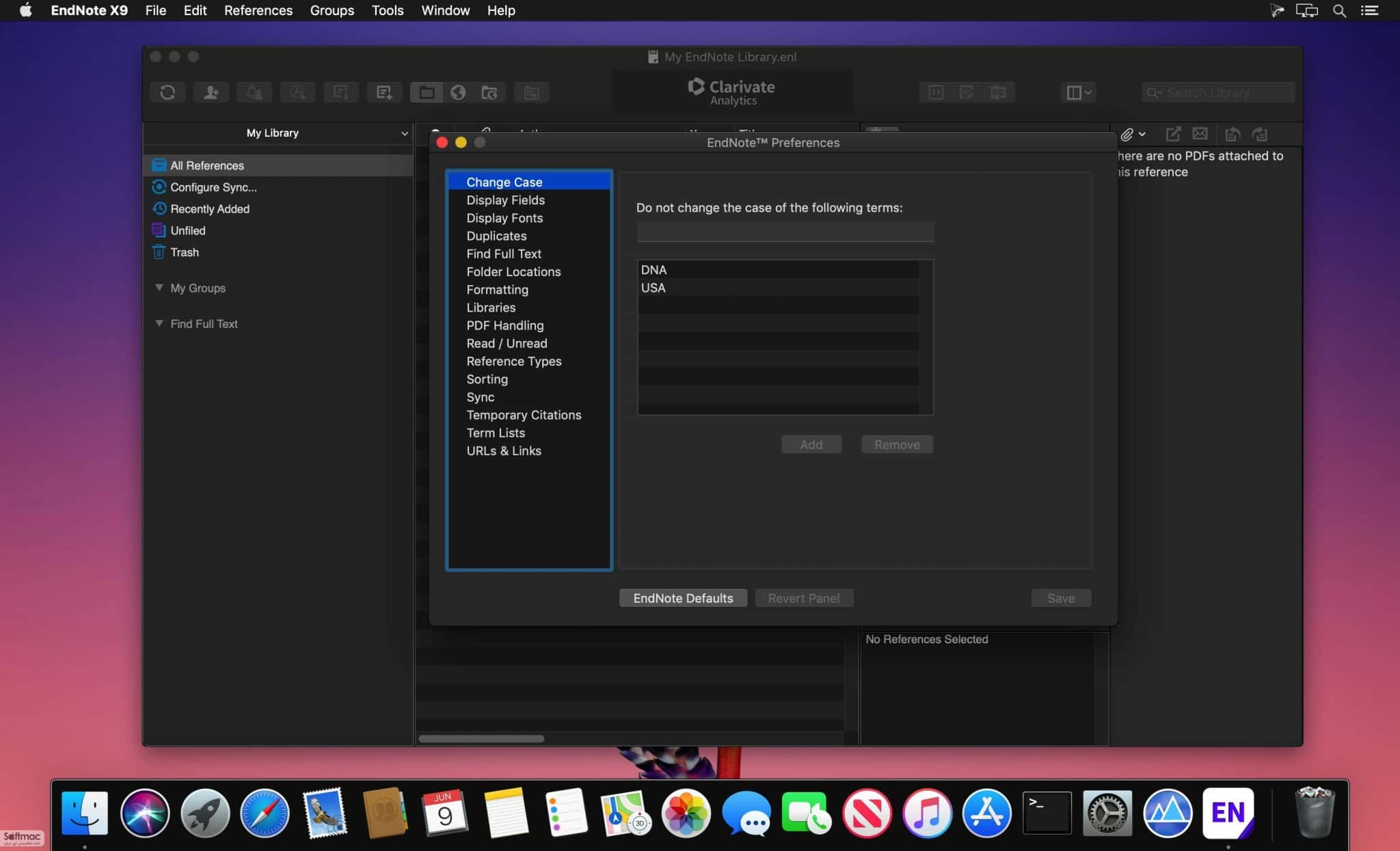This screenshot has width=1400, height=851.
Task: Click the email PDF envelope icon
Action: pos(1200,134)
